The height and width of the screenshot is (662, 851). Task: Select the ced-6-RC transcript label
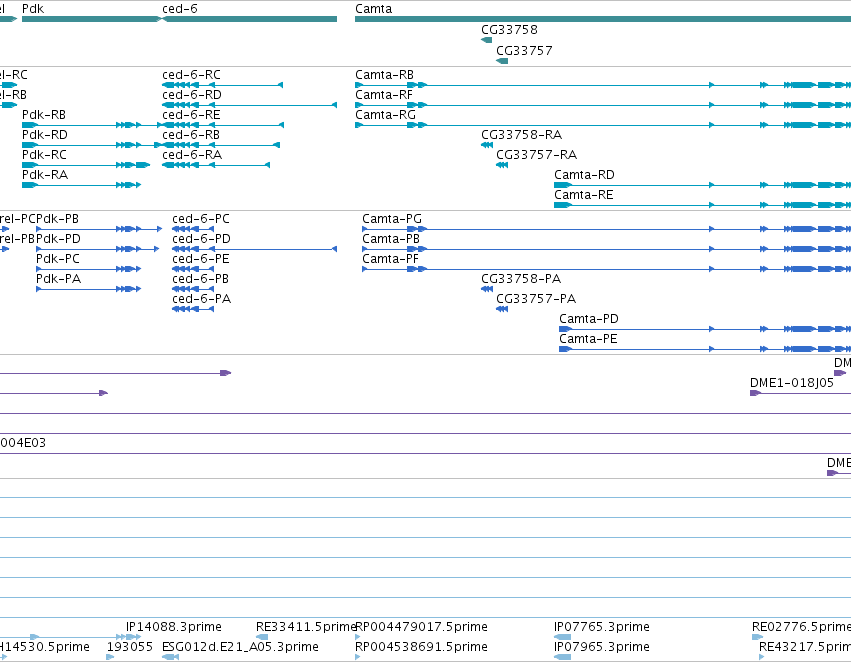(x=191, y=75)
